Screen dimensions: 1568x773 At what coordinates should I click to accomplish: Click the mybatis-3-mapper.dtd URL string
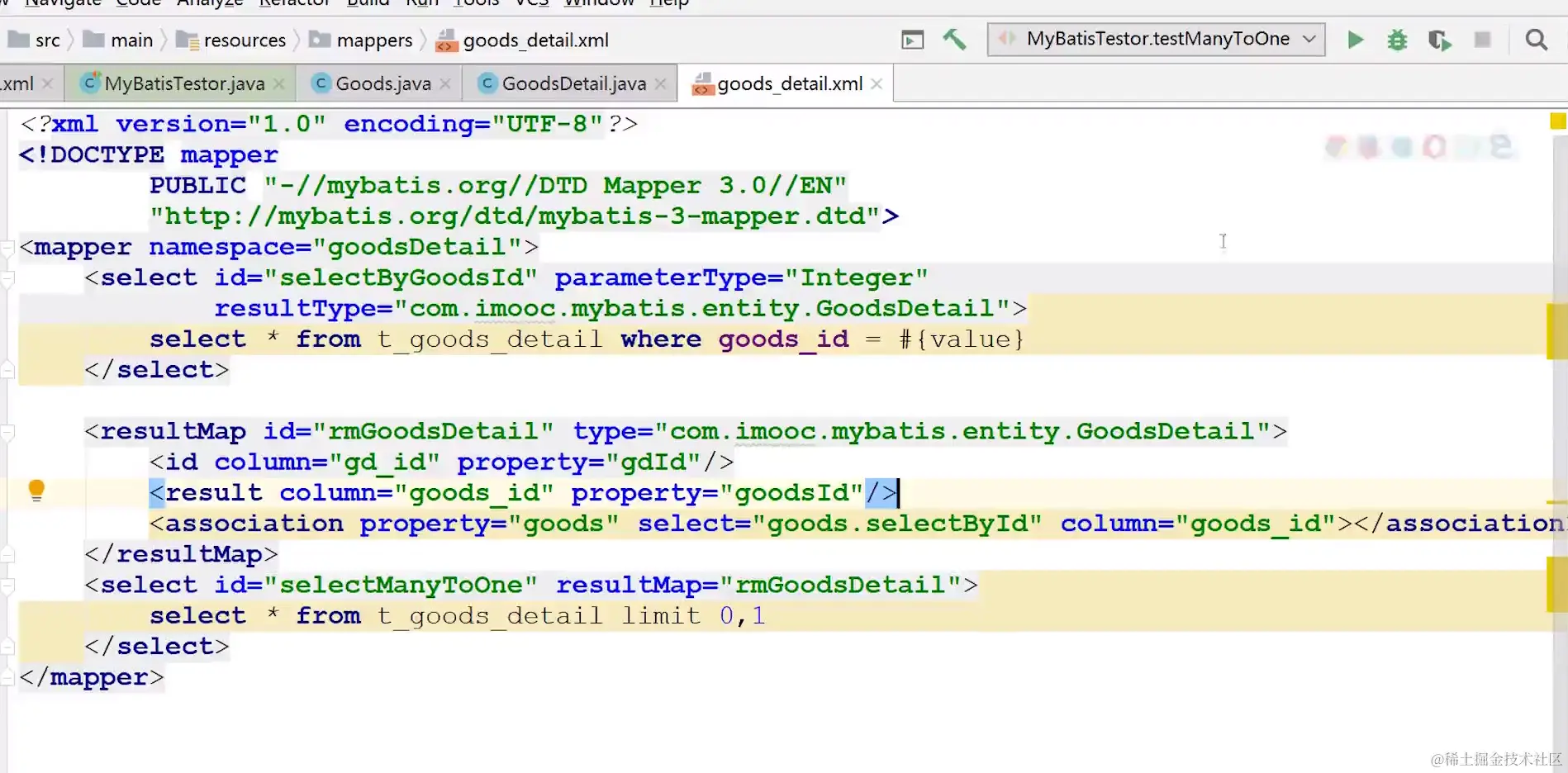pos(515,216)
